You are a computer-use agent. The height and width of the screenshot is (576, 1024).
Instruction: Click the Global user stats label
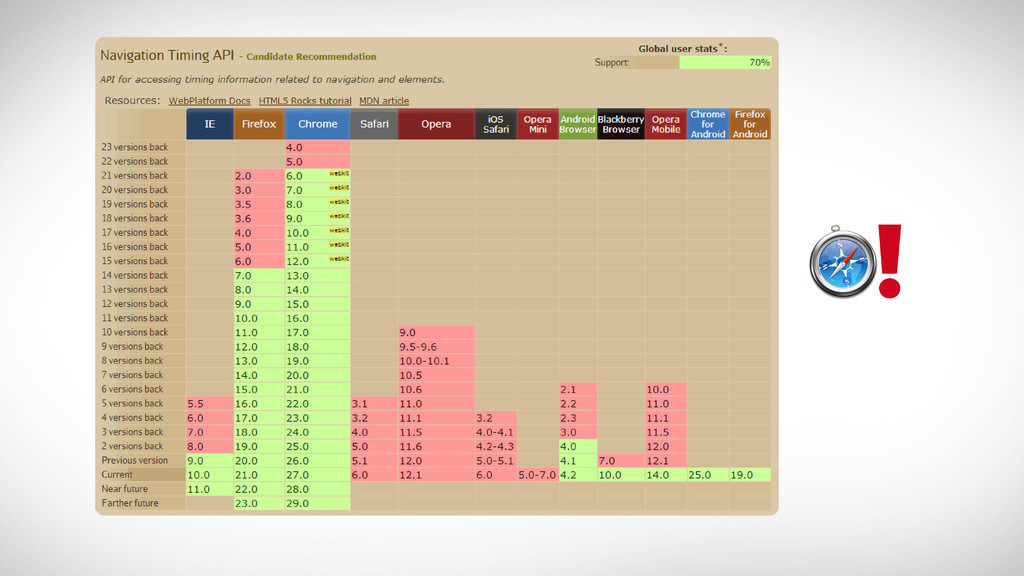click(682, 48)
